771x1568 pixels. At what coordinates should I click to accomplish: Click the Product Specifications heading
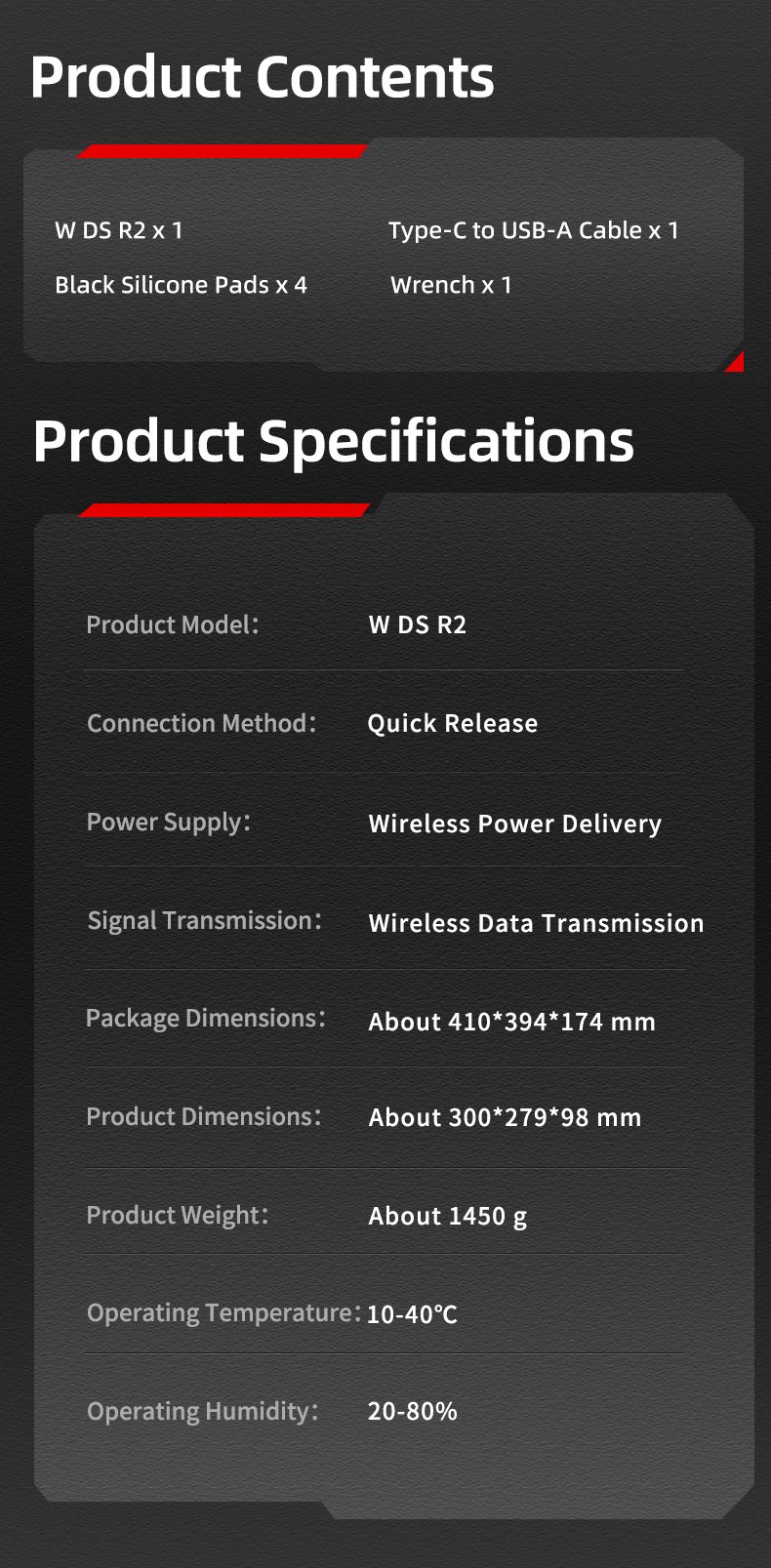tap(334, 441)
